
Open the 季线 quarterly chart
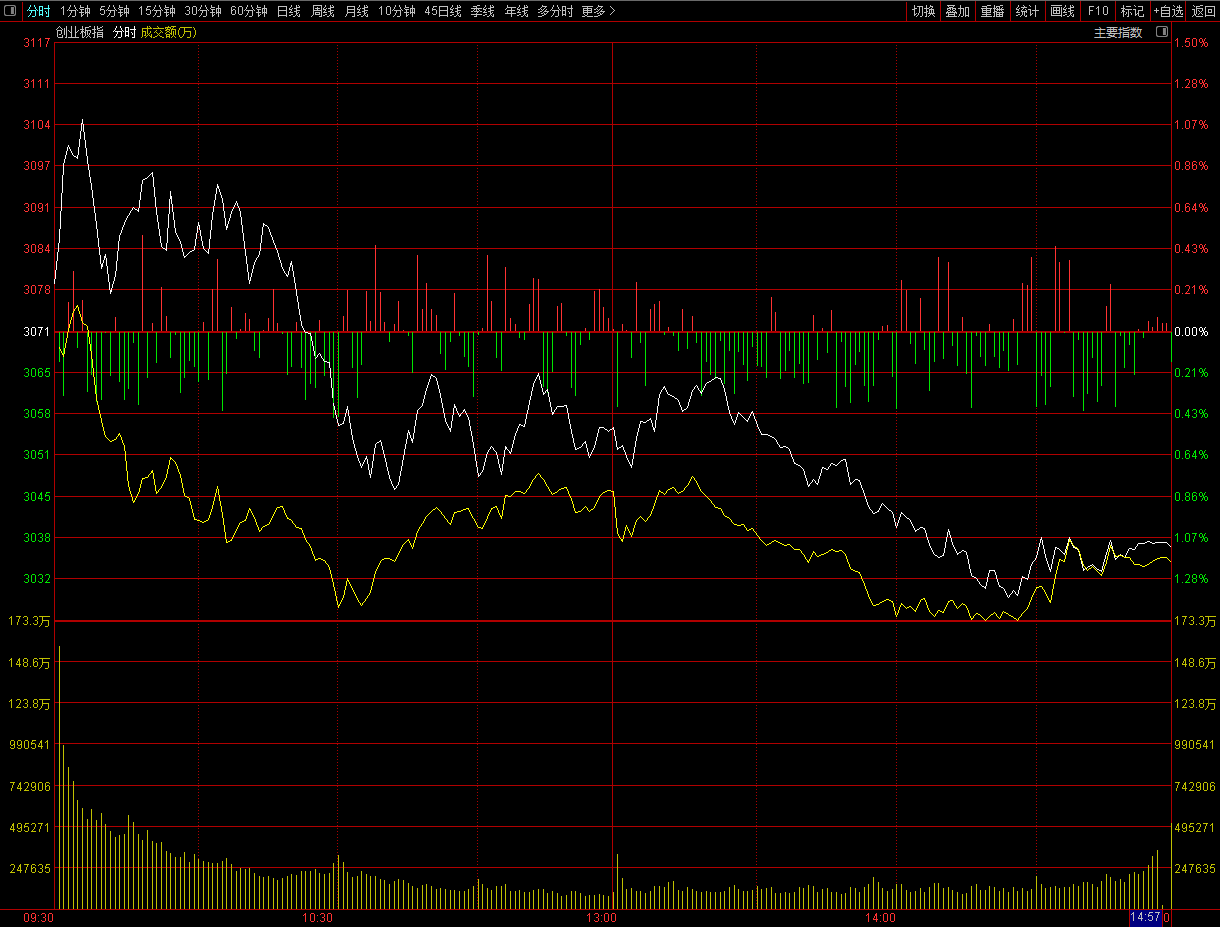tap(483, 11)
